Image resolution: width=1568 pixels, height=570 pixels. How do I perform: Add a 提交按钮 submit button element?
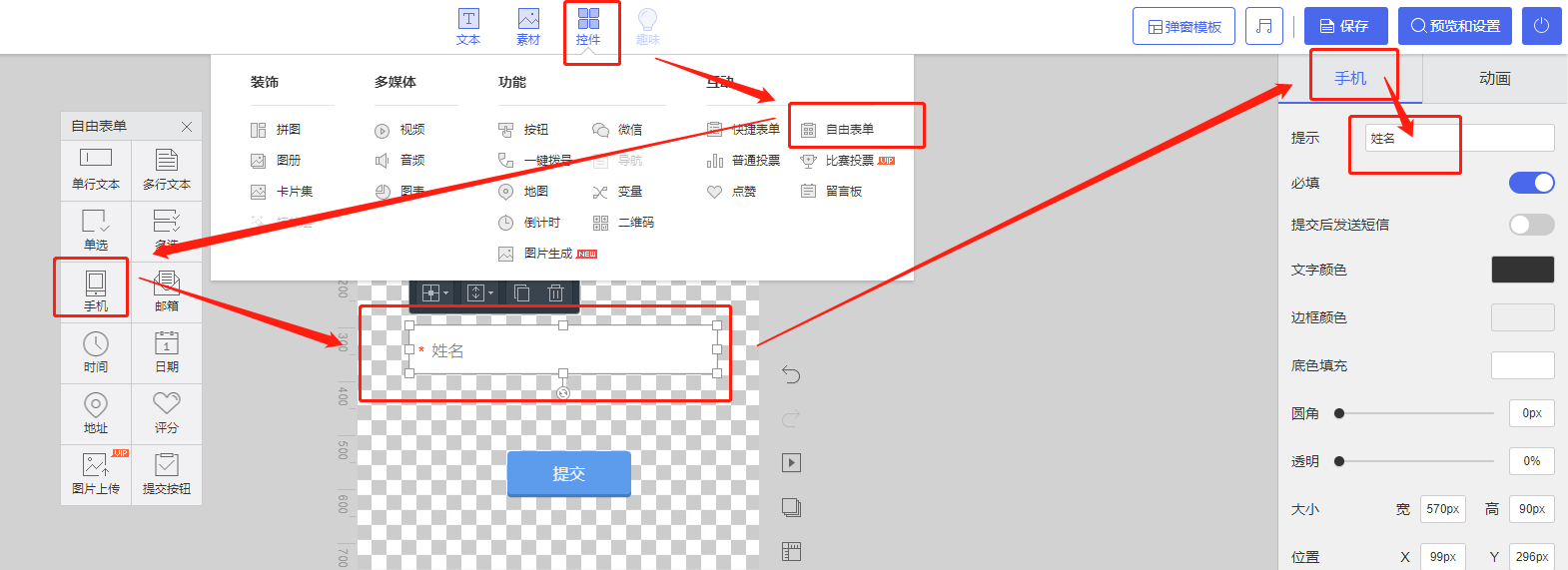click(167, 474)
